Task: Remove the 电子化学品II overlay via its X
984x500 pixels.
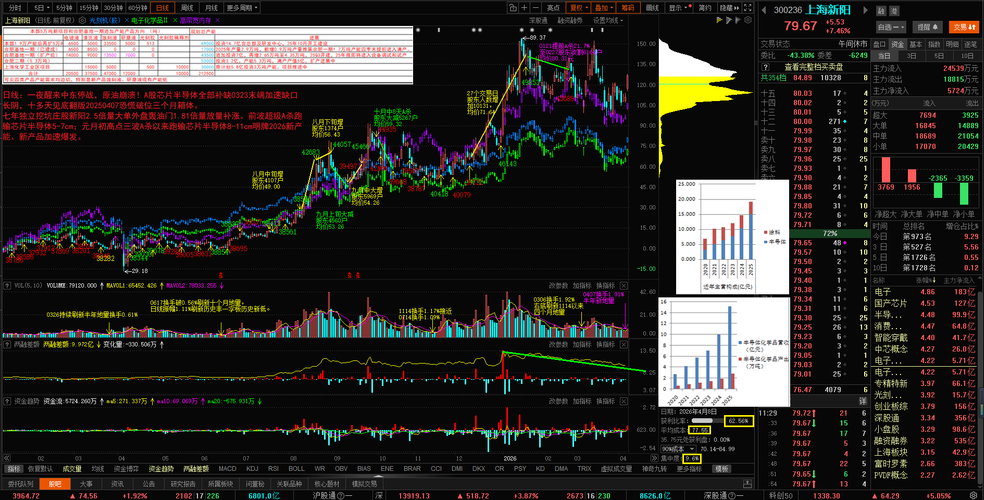Action: (174, 20)
